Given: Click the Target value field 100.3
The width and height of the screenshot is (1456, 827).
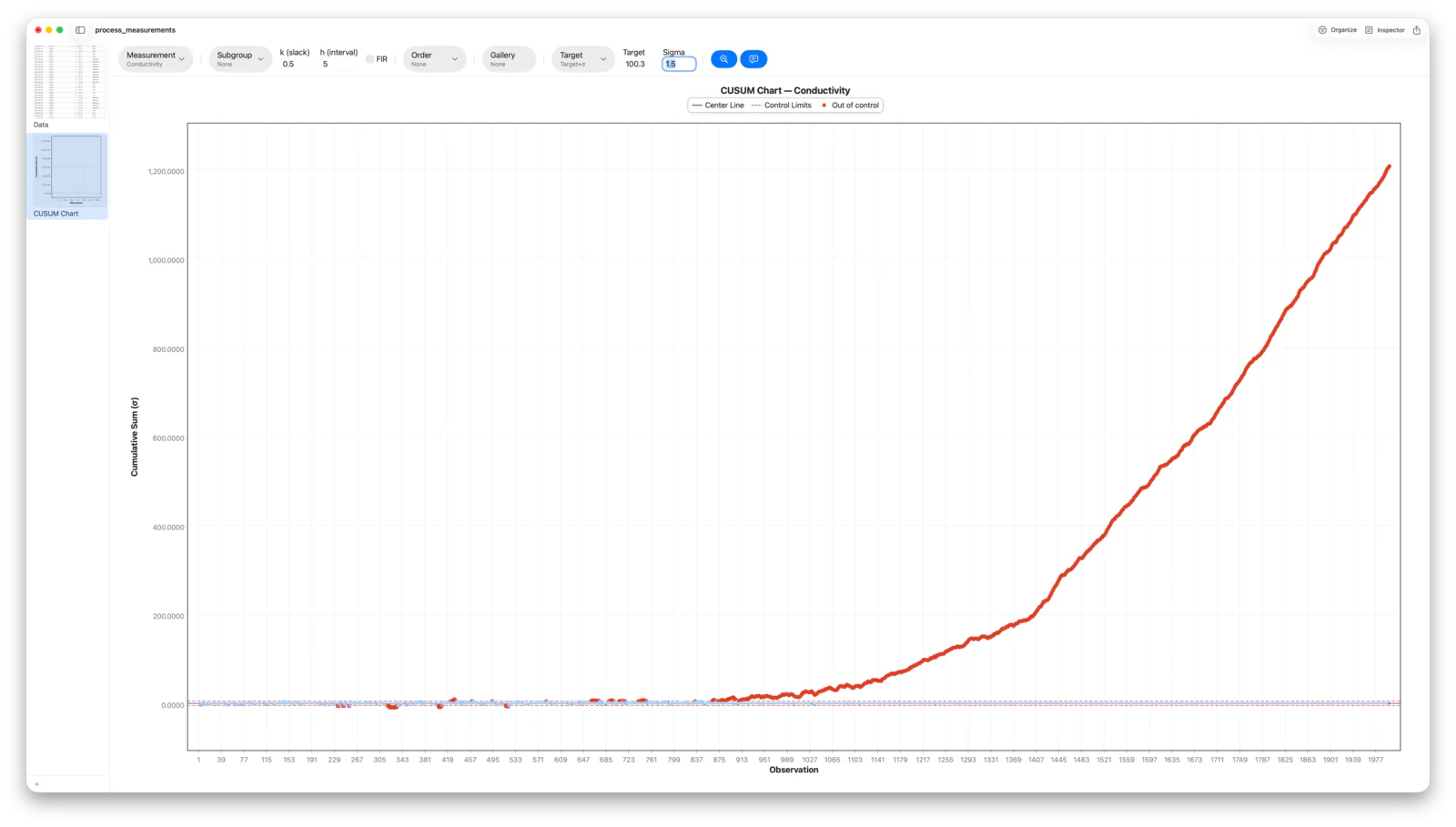Looking at the screenshot, I should (x=635, y=64).
